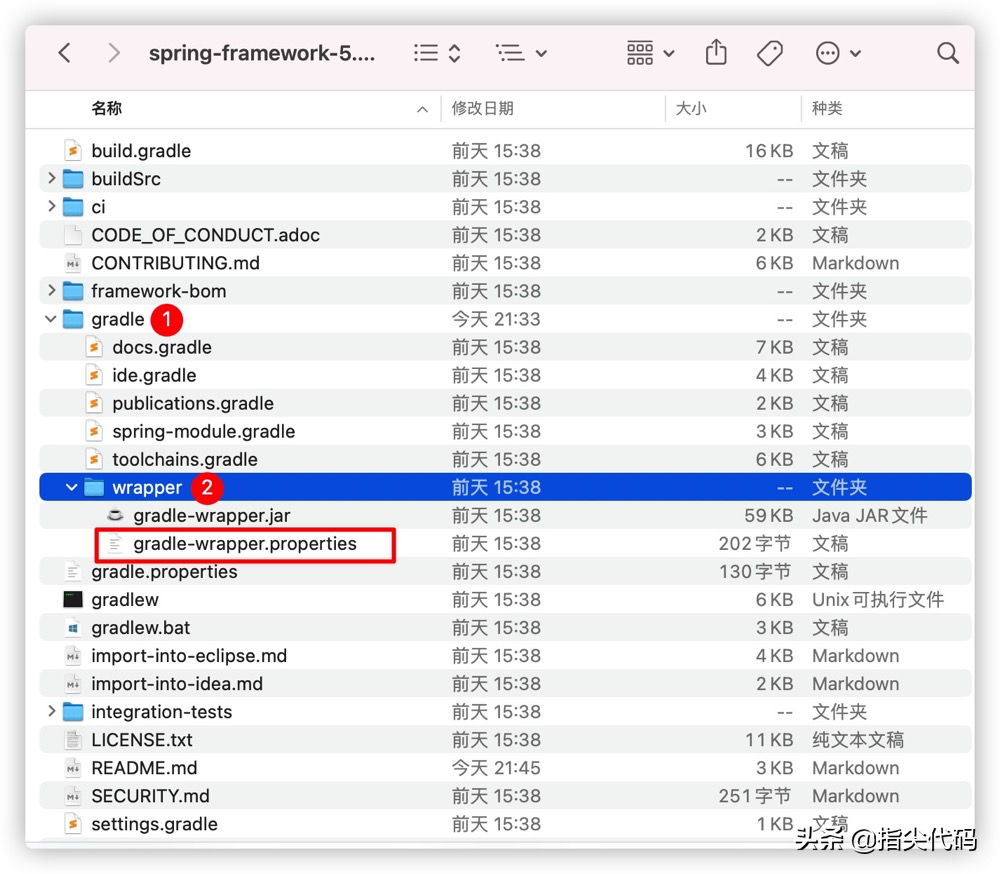Viewport: 1000px width, 874px height.
Task: Click the gradlew.bat file name
Action: pyautogui.click(x=140, y=628)
